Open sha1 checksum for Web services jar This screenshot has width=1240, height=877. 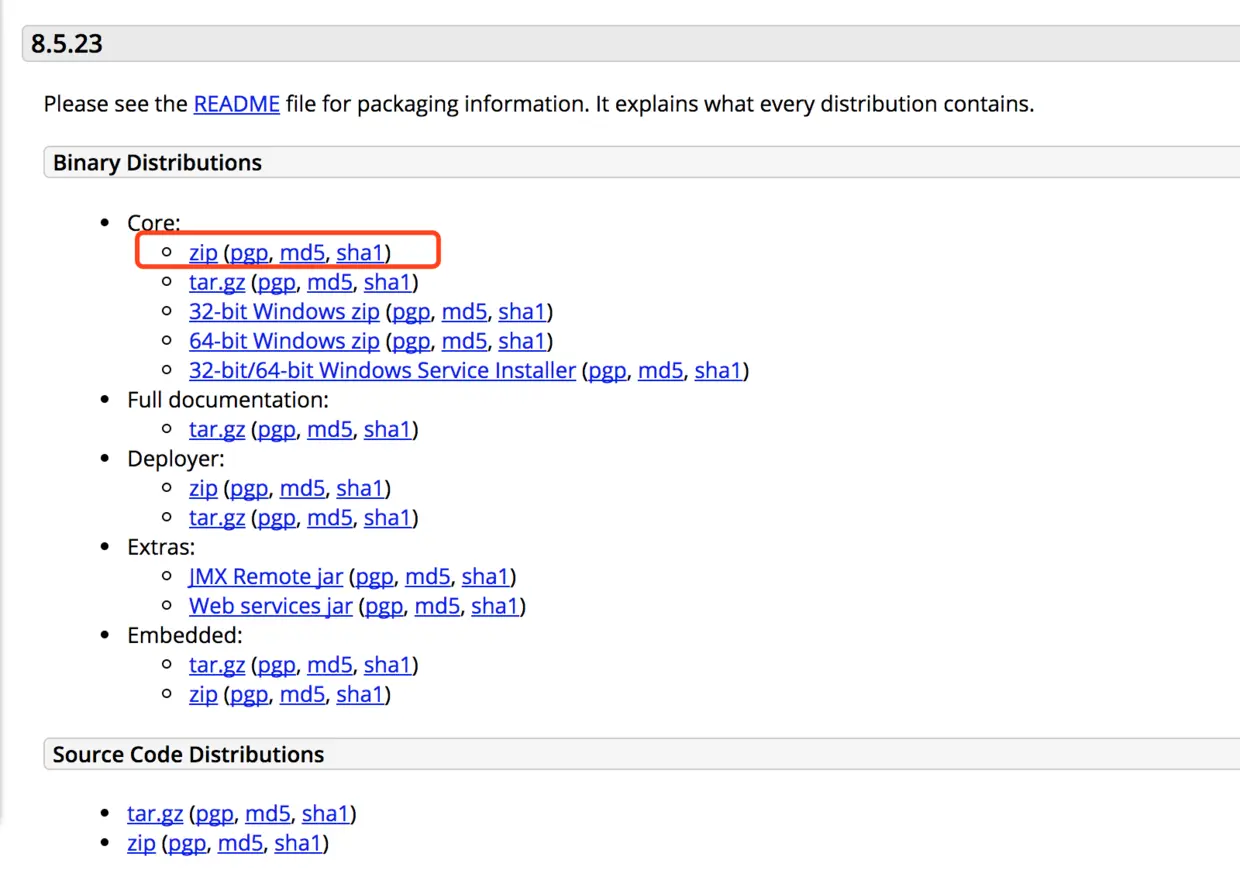coord(495,606)
